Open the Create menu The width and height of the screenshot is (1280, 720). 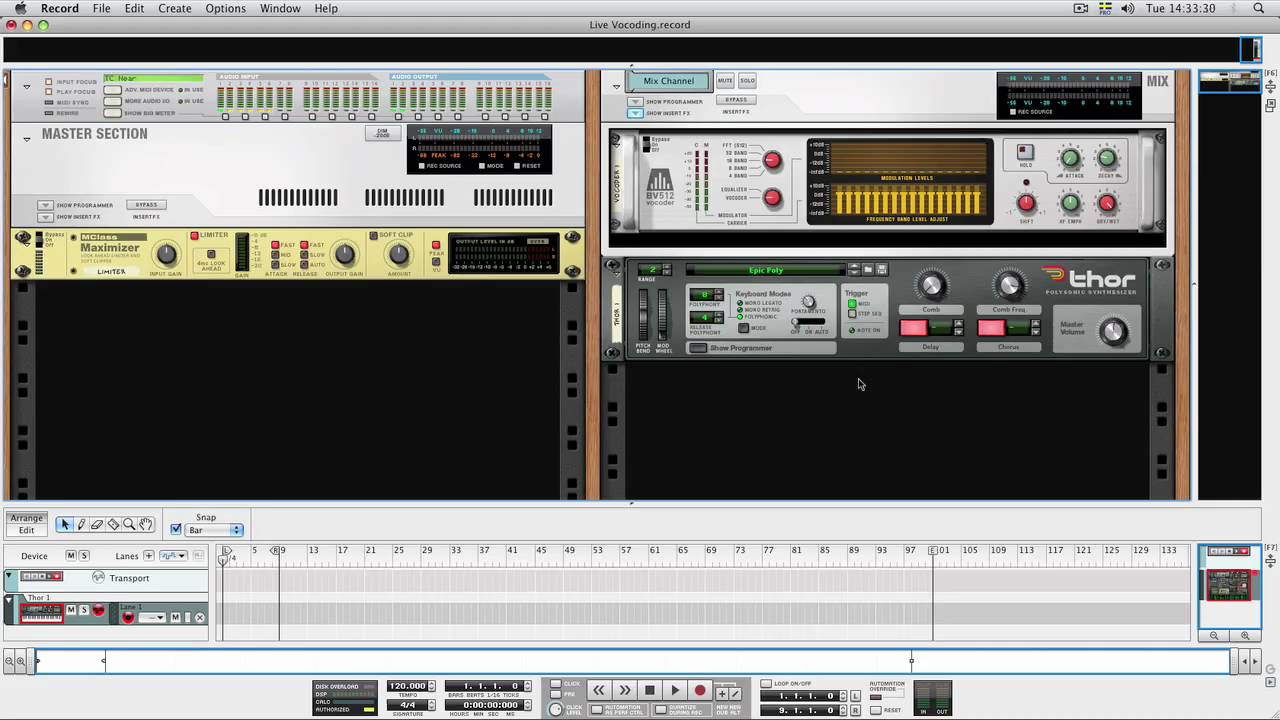175,8
